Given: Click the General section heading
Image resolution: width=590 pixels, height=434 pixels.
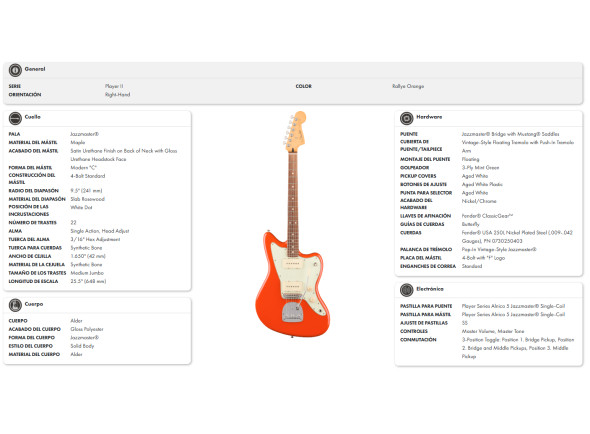Looking at the screenshot, I should (35, 69).
